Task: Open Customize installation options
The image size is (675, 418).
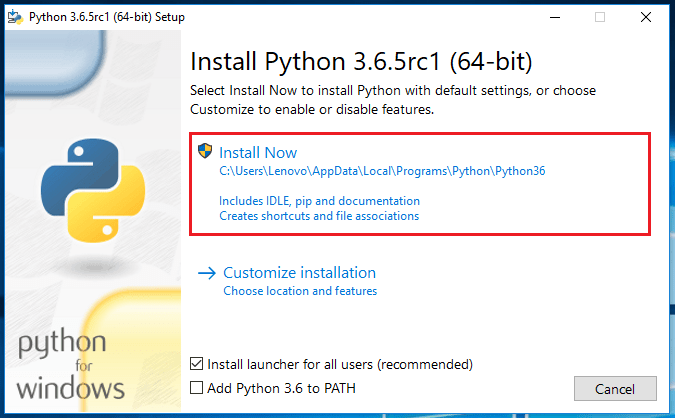Action: pos(299,273)
